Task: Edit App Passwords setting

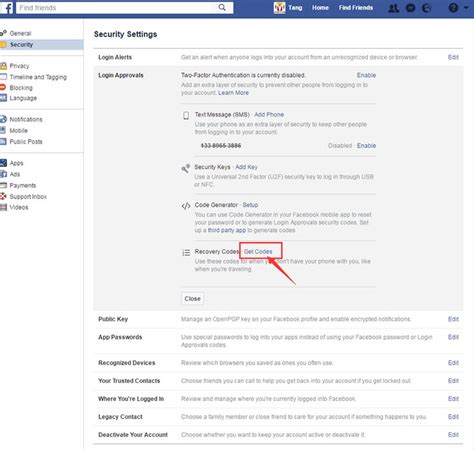Action: [453, 337]
